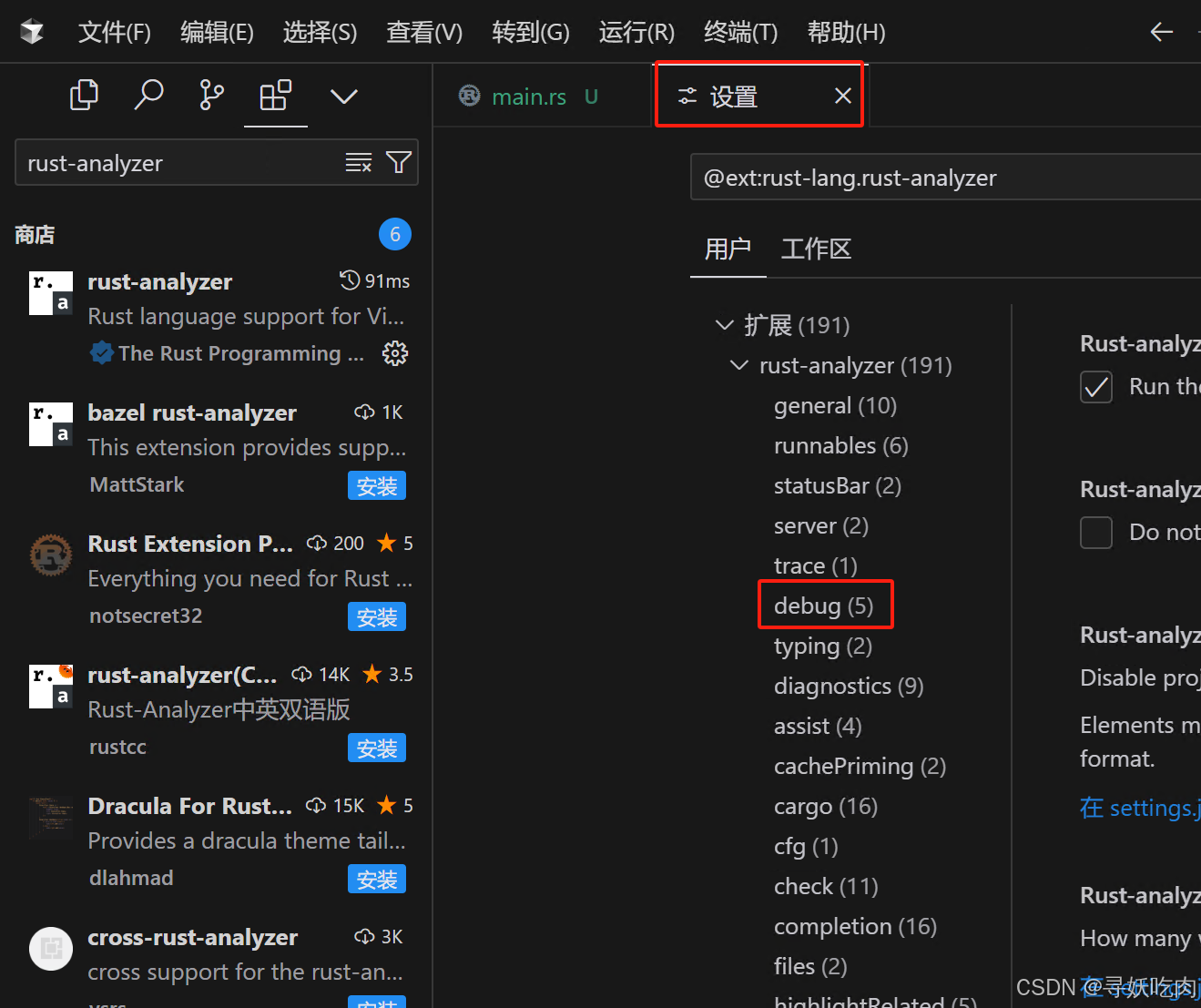Screen dimensions: 1201x1008
Task: Open the 'settings.json' edit link
Action: point(1140,808)
